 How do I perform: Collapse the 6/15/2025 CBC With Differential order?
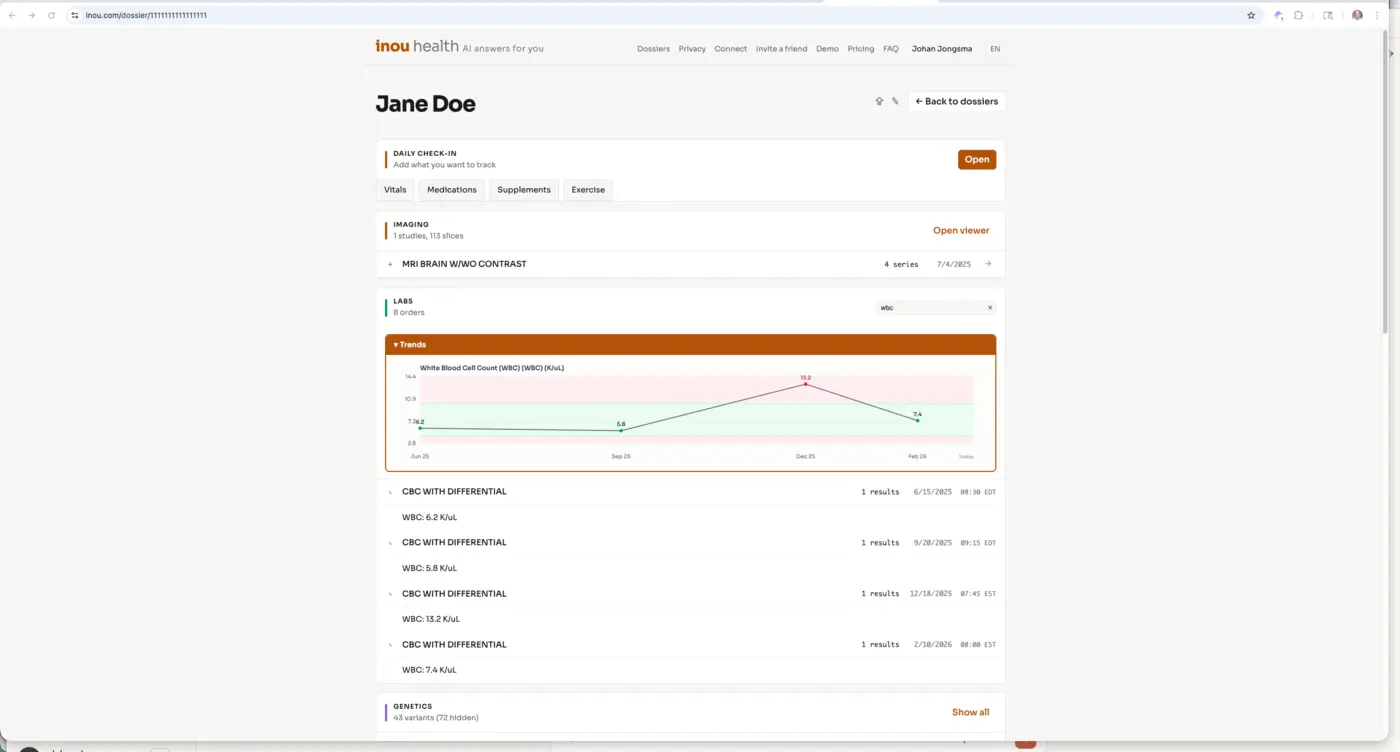pyautogui.click(x=390, y=492)
